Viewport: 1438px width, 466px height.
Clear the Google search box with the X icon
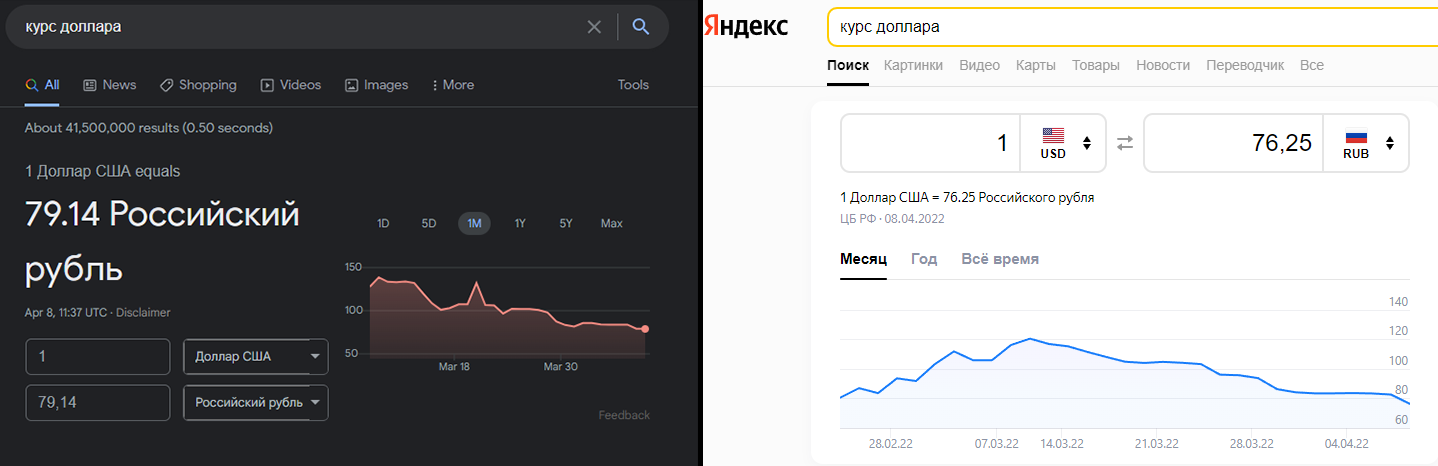(x=594, y=27)
